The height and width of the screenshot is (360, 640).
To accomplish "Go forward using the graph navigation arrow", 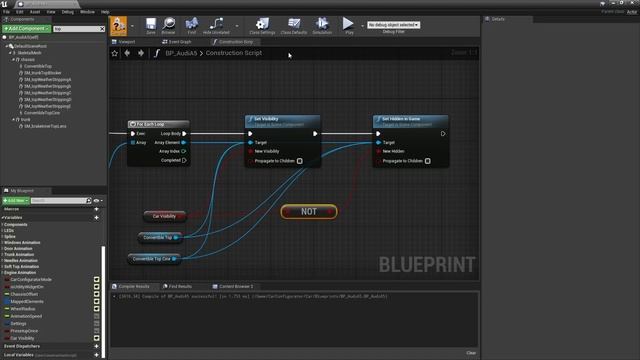I will [141, 53].
